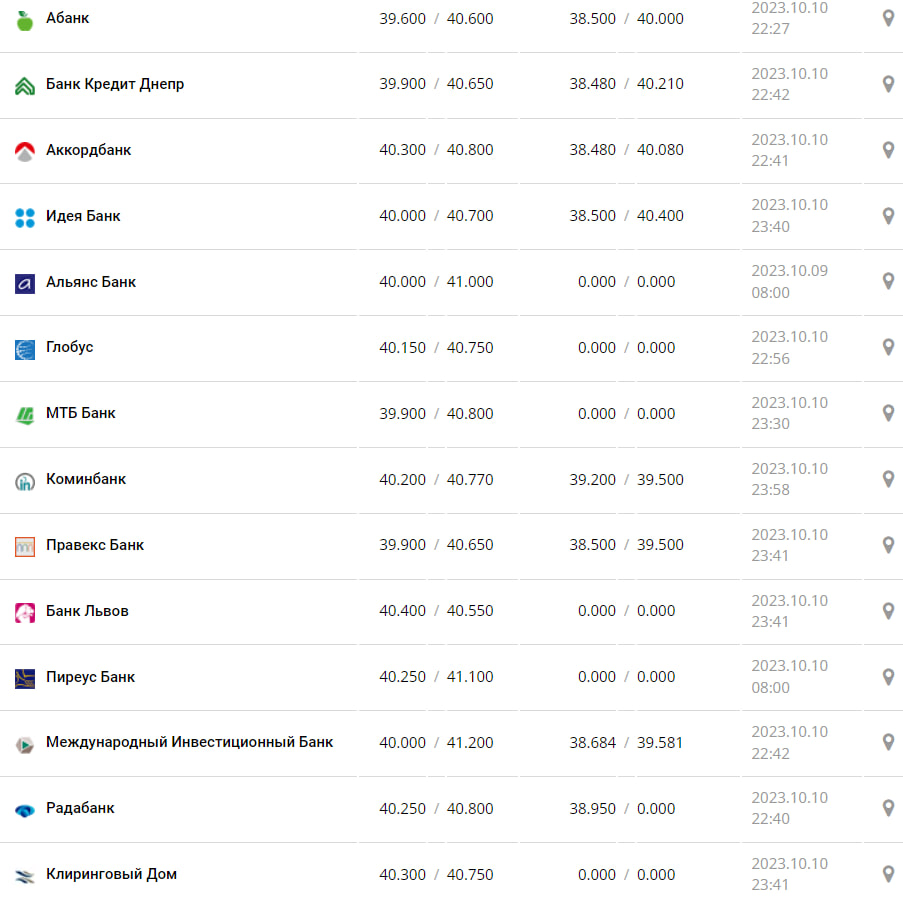Click the Пиреус Банк logo icon
This screenshot has width=903, height=903.
(25, 678)
